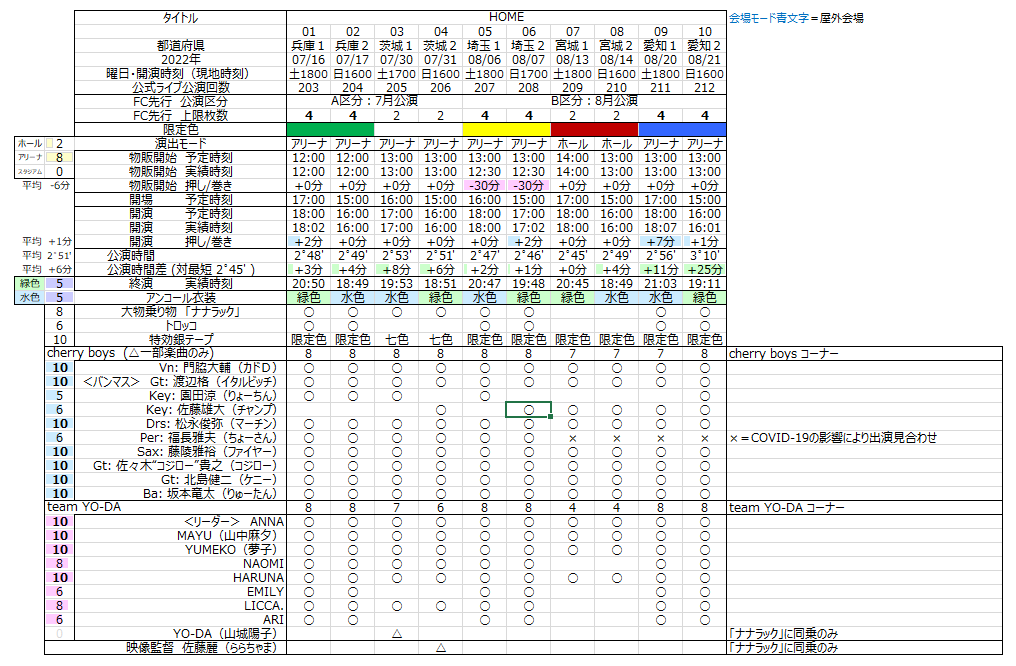Select the 平均 -6分 summary cell
This screenshot has height=666, width=1016.
pos(45,186)
